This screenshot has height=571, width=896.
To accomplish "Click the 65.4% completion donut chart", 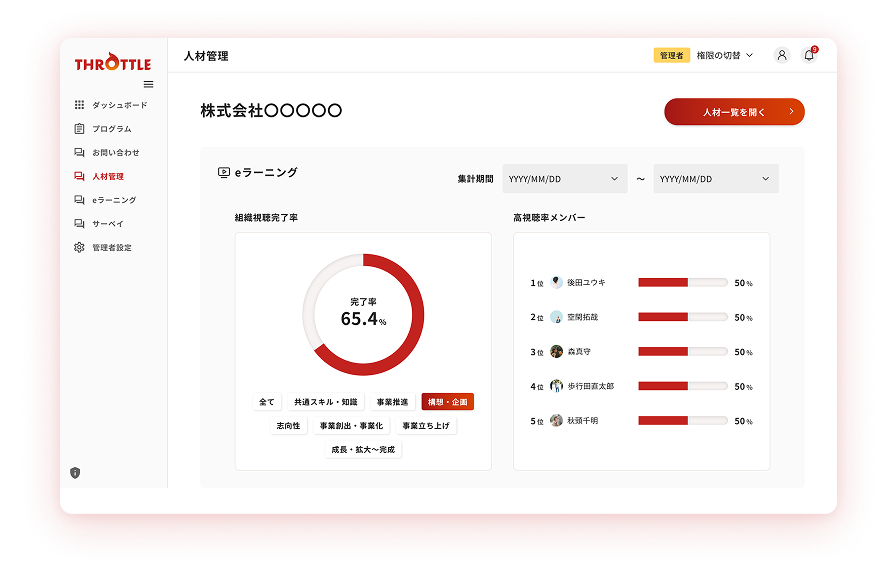I will coord(363,314).
